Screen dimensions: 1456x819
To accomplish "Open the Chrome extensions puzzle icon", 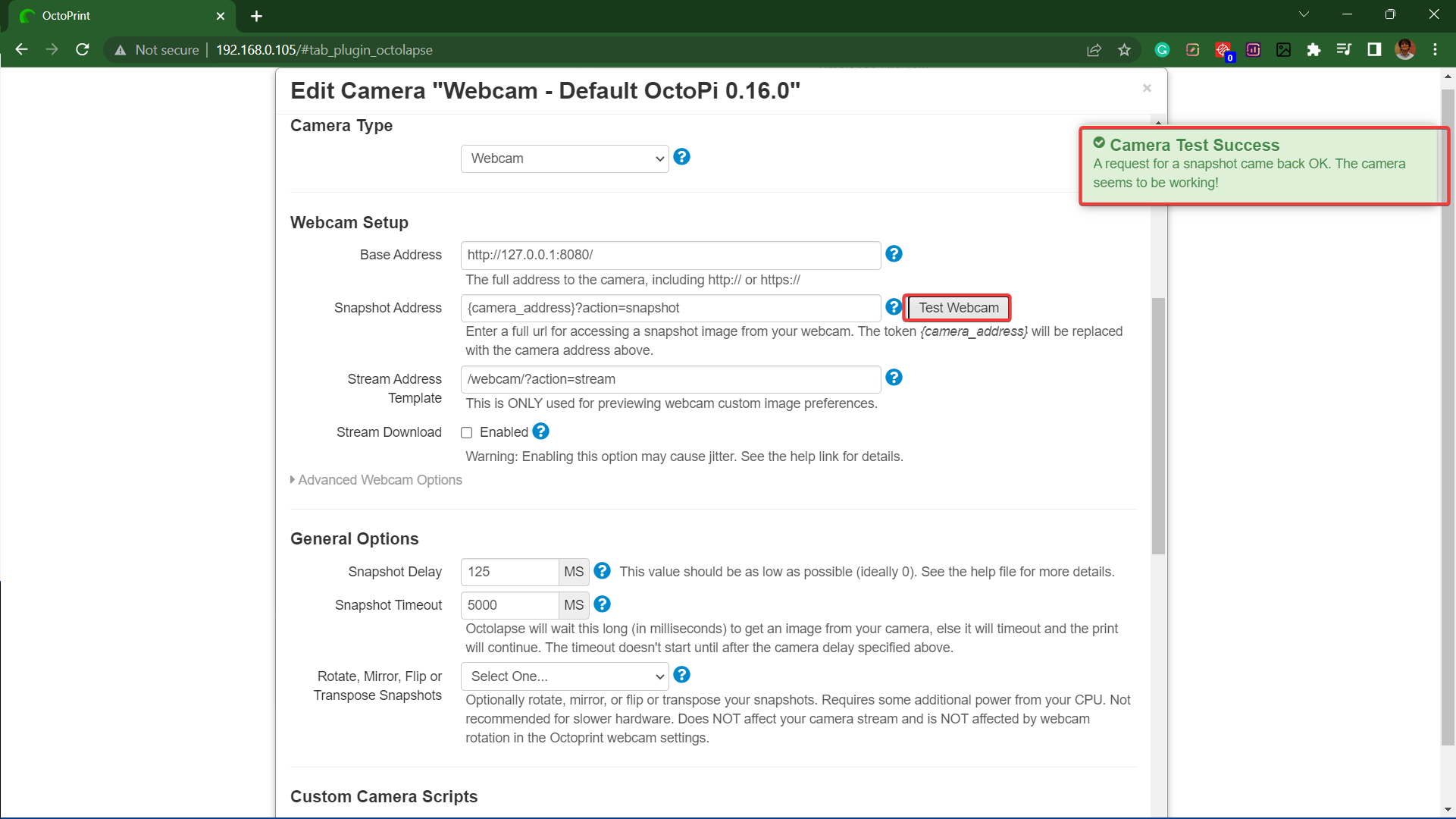I will [x=1314, y=50].
